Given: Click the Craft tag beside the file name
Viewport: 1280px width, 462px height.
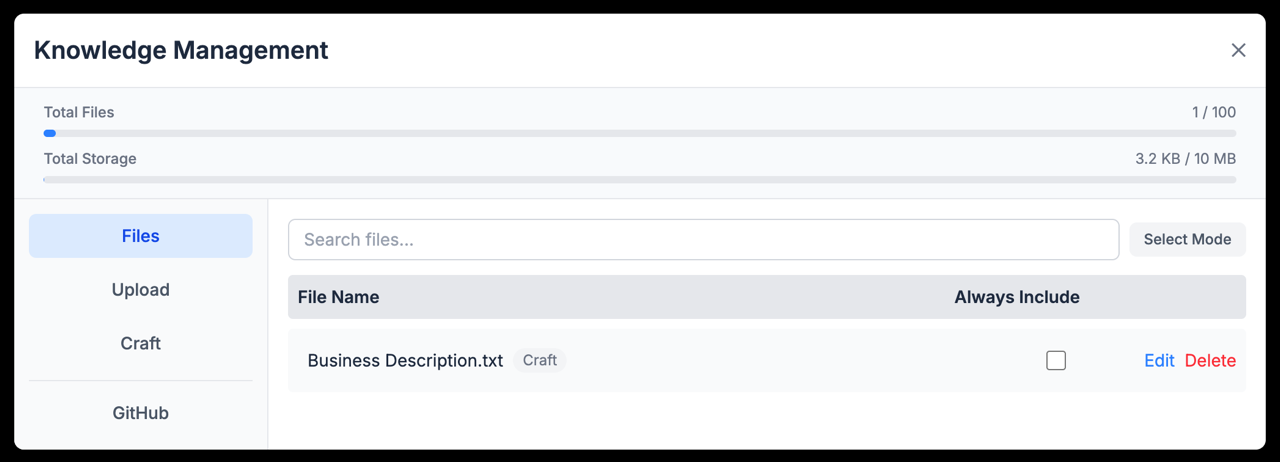Looking at the screenshot, I should tap(540, 360).
